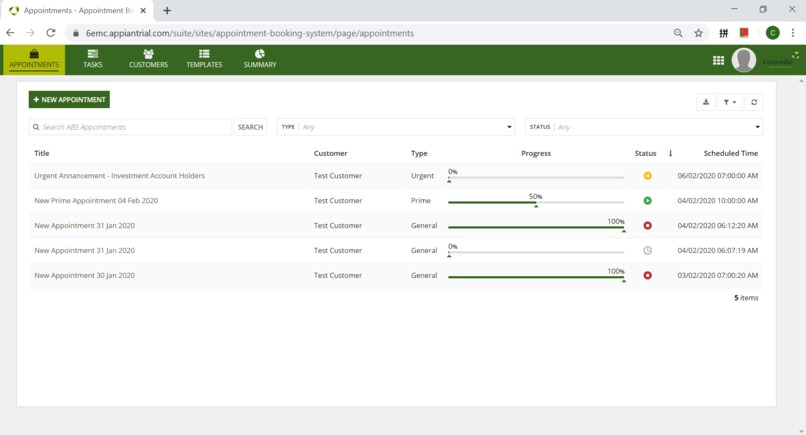
Task: Open the app grid navigation icon
Action: click(718, 61)
